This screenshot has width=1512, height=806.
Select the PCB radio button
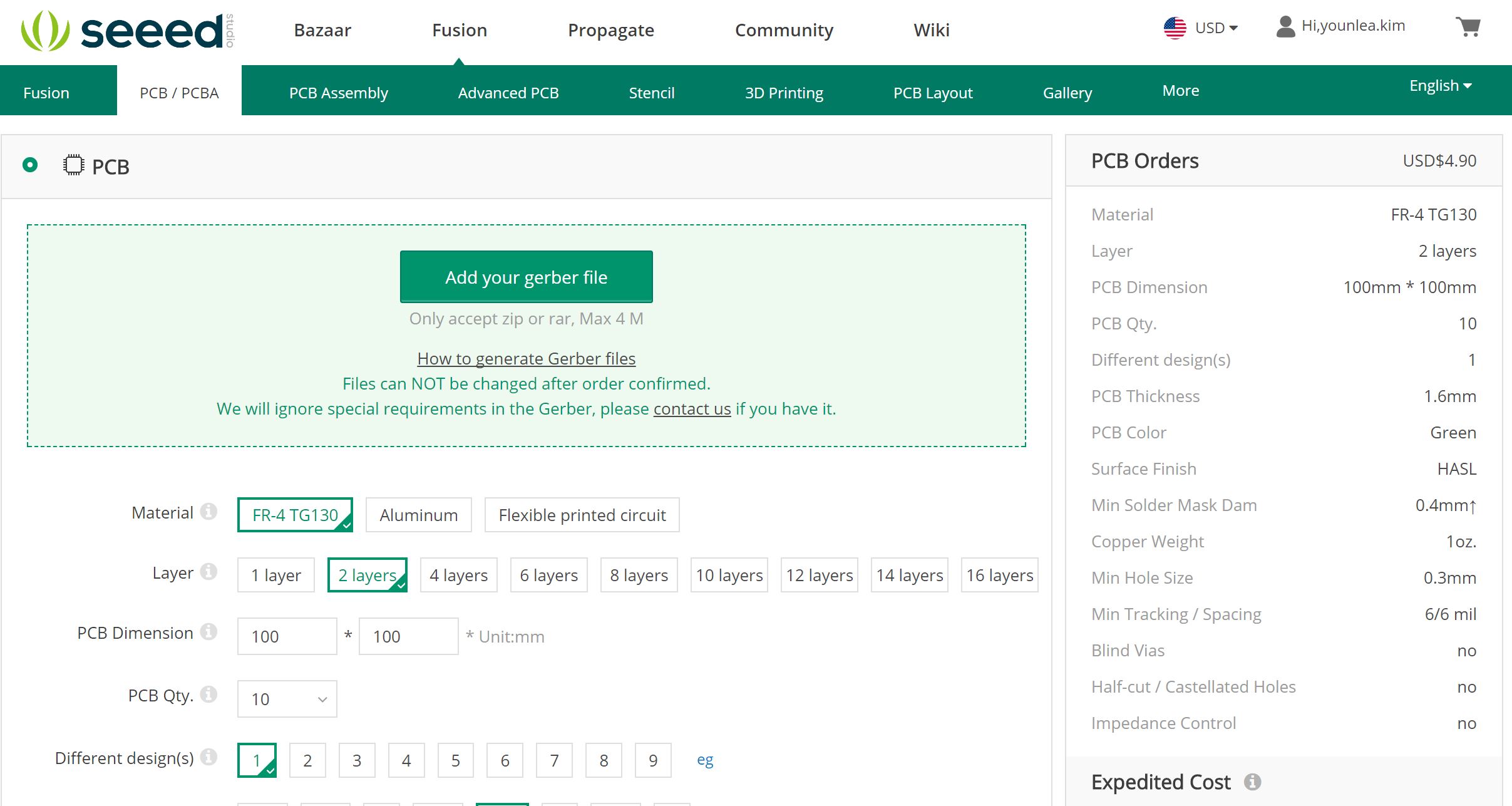click(30, 165)
